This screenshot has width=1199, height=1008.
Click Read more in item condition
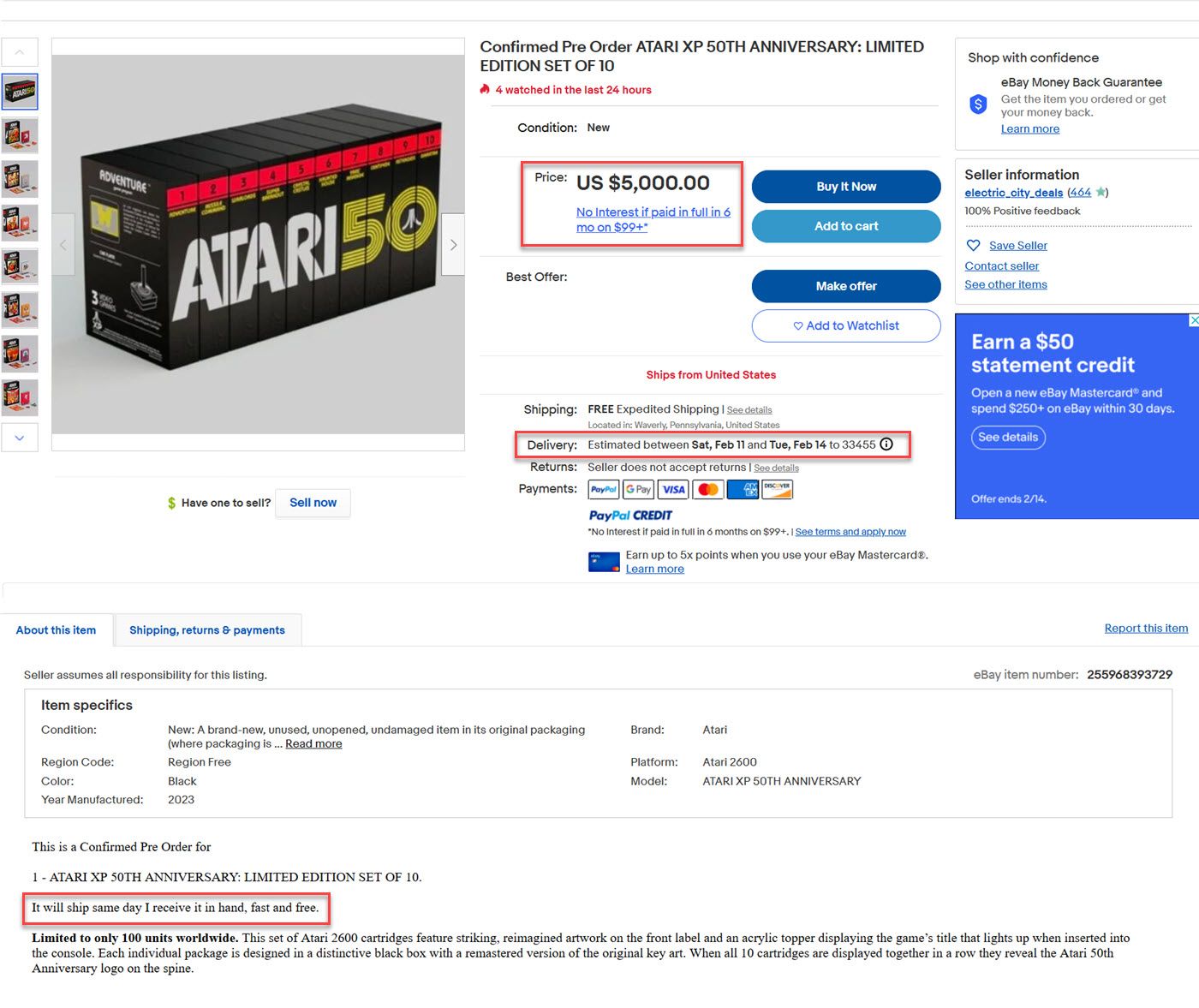point(313,743)
